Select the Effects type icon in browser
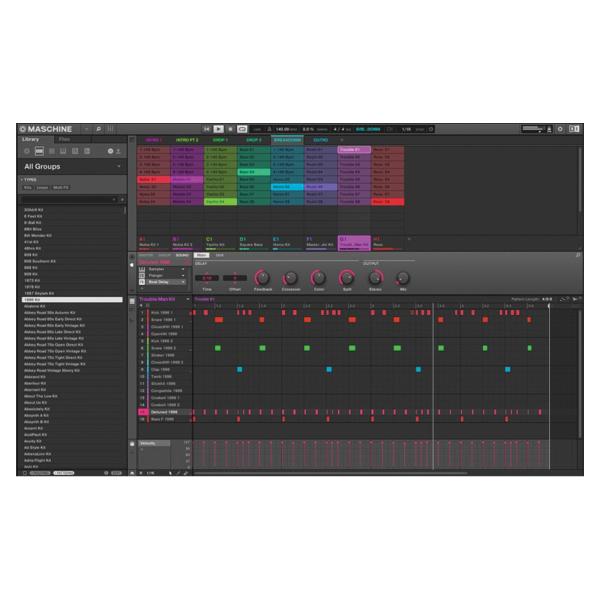600x600 pixels. pos(75,151)
